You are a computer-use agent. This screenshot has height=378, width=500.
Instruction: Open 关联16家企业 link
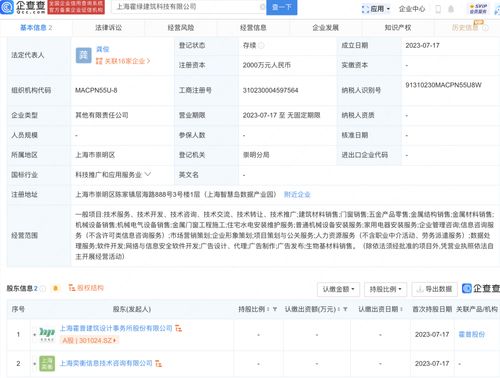point(123,61)
